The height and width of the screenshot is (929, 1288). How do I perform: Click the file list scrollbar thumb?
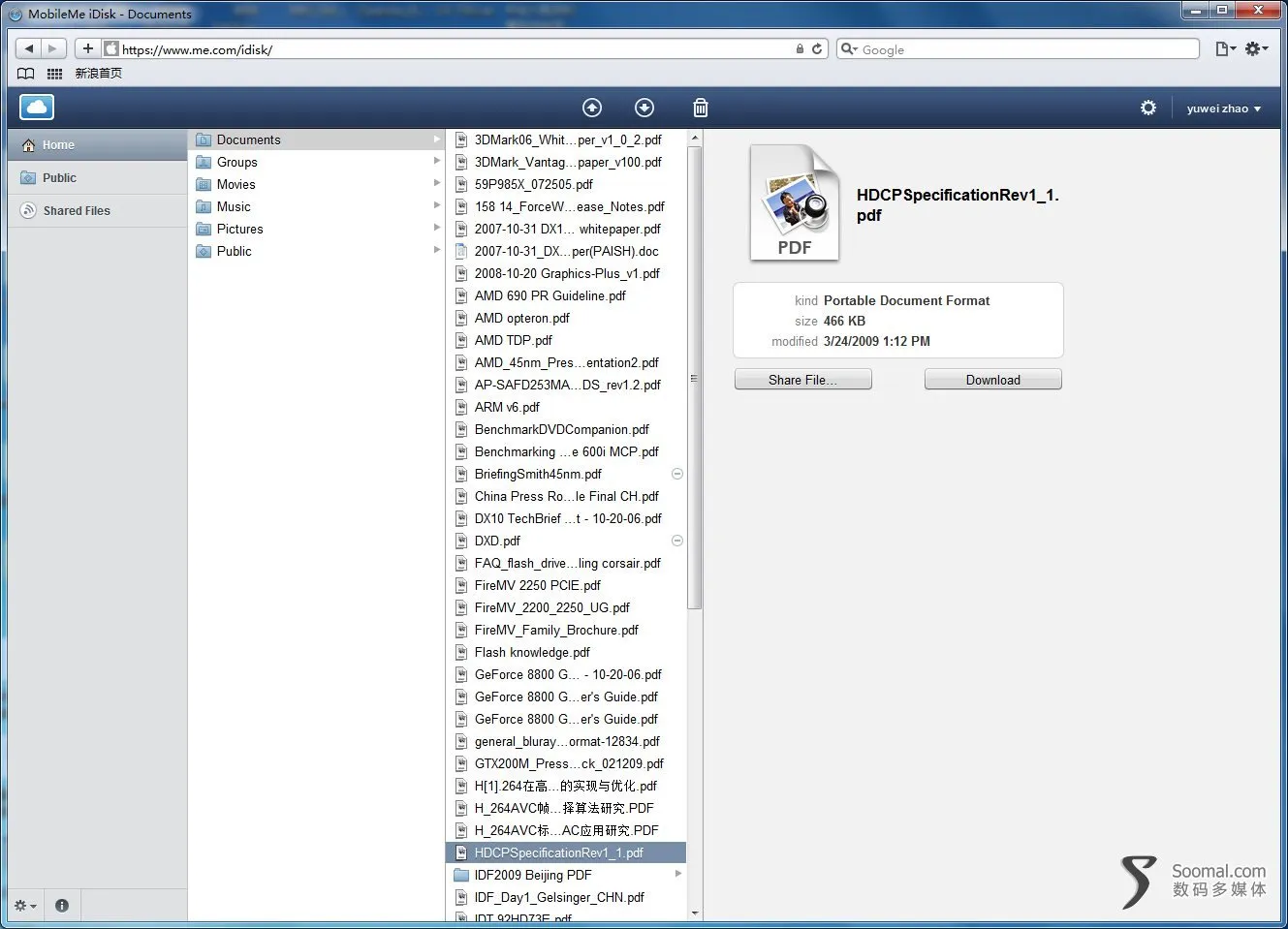(694, 378)
